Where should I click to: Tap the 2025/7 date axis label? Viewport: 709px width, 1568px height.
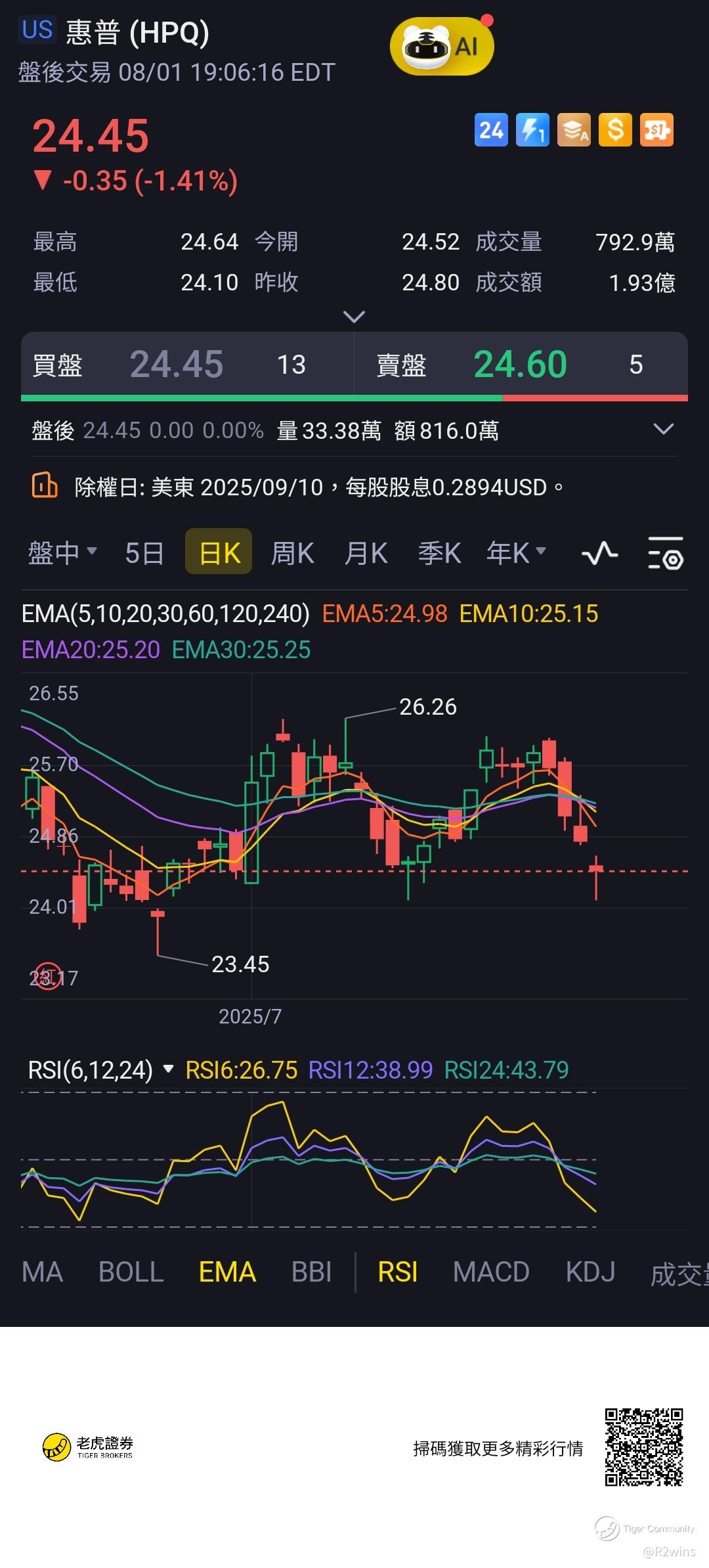pyautogui.click(x=250, y=1016)
